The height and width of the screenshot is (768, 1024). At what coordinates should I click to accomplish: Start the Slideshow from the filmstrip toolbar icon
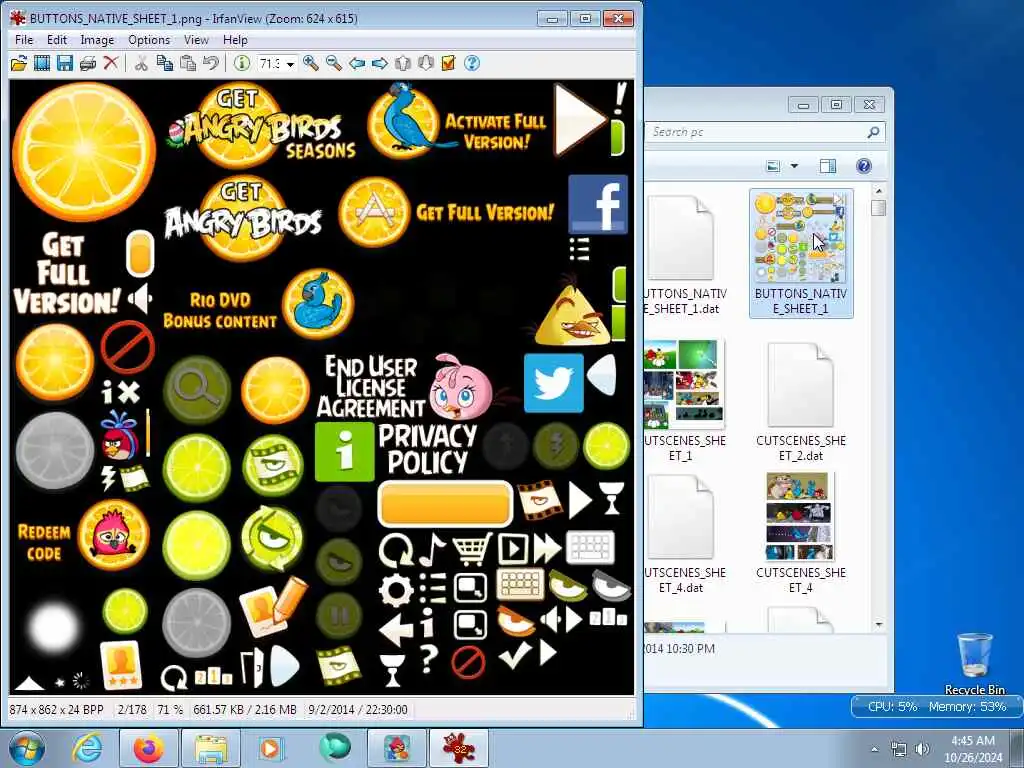(42, 63)
